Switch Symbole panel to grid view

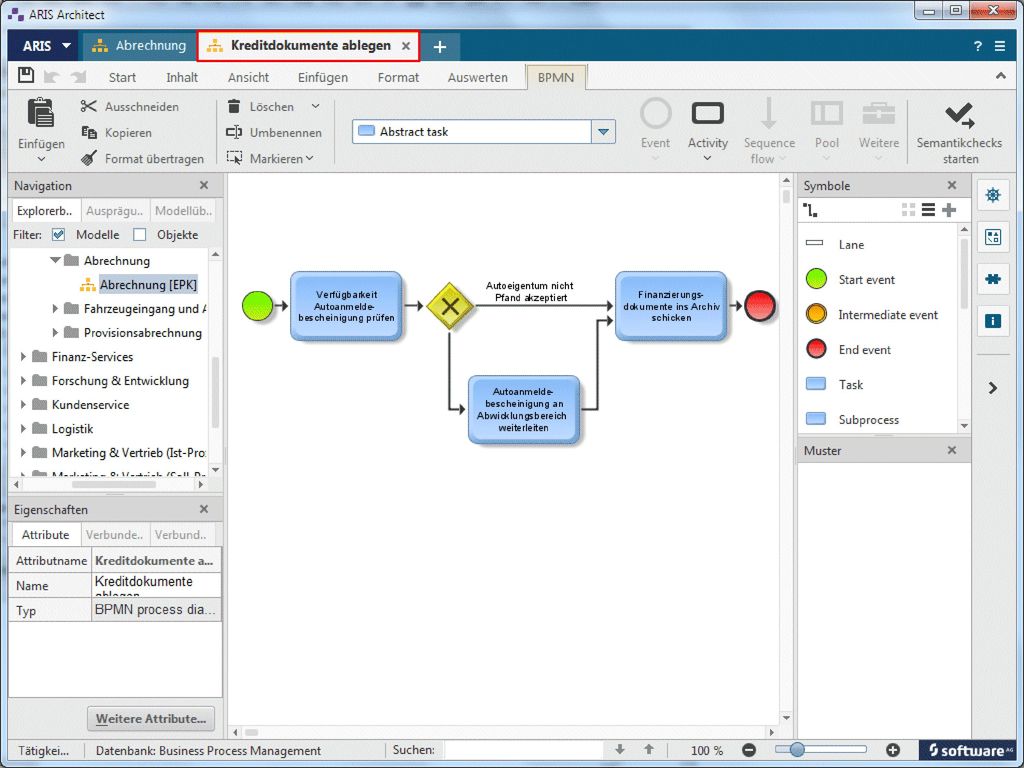pos(908,210)
